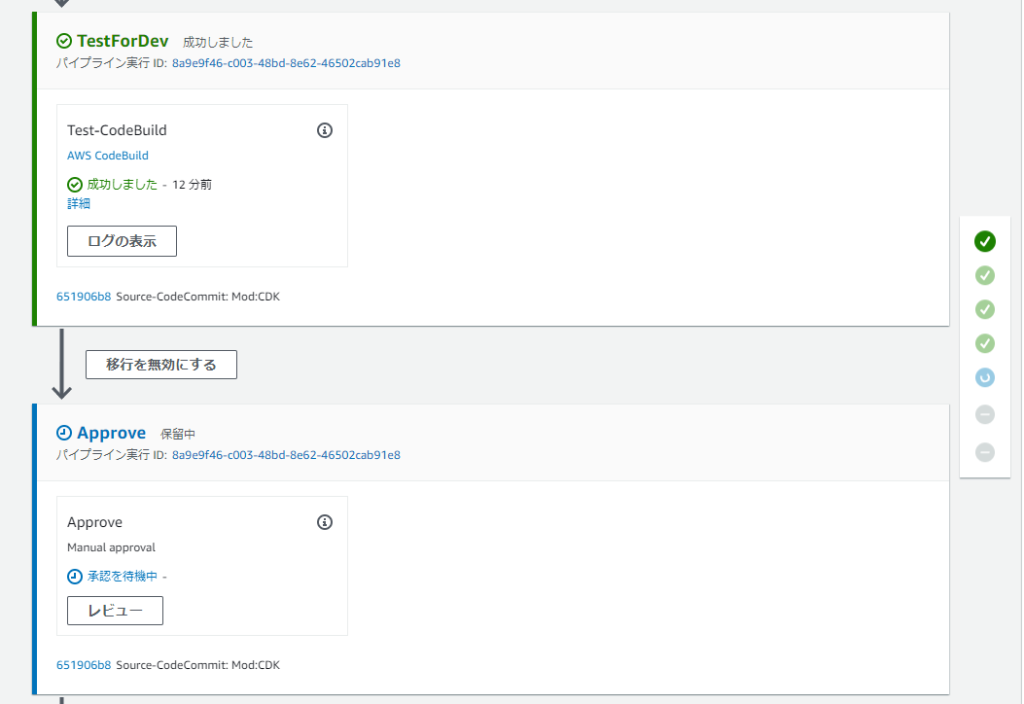The width and height of the screenshot is (1024, 704).
Task: Click the 保留中 status next to Approve
Action: [178, 434]
